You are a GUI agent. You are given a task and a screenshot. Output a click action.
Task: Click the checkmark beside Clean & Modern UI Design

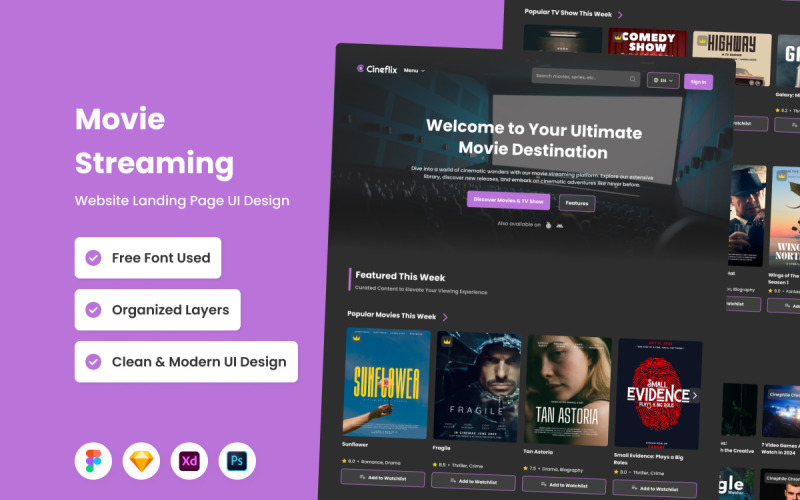click(93, 362)
